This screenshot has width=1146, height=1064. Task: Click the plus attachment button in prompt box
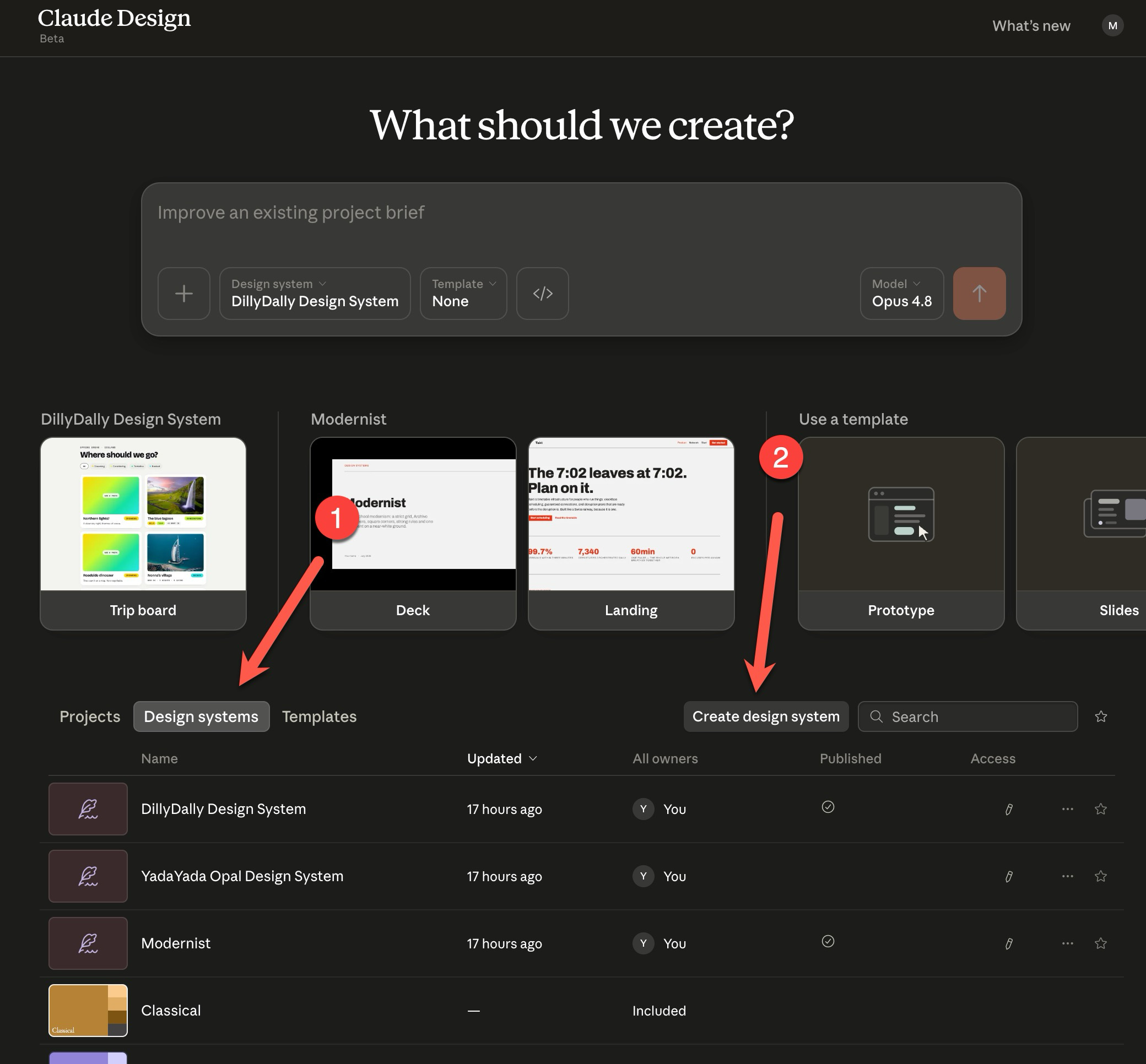point(183,294)
